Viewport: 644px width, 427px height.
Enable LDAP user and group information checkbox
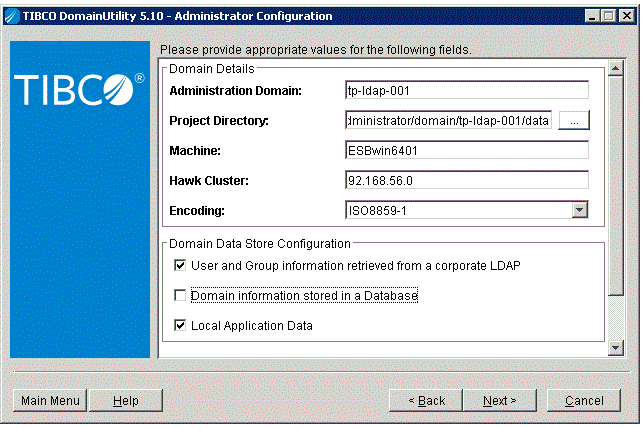click(180, 265)
